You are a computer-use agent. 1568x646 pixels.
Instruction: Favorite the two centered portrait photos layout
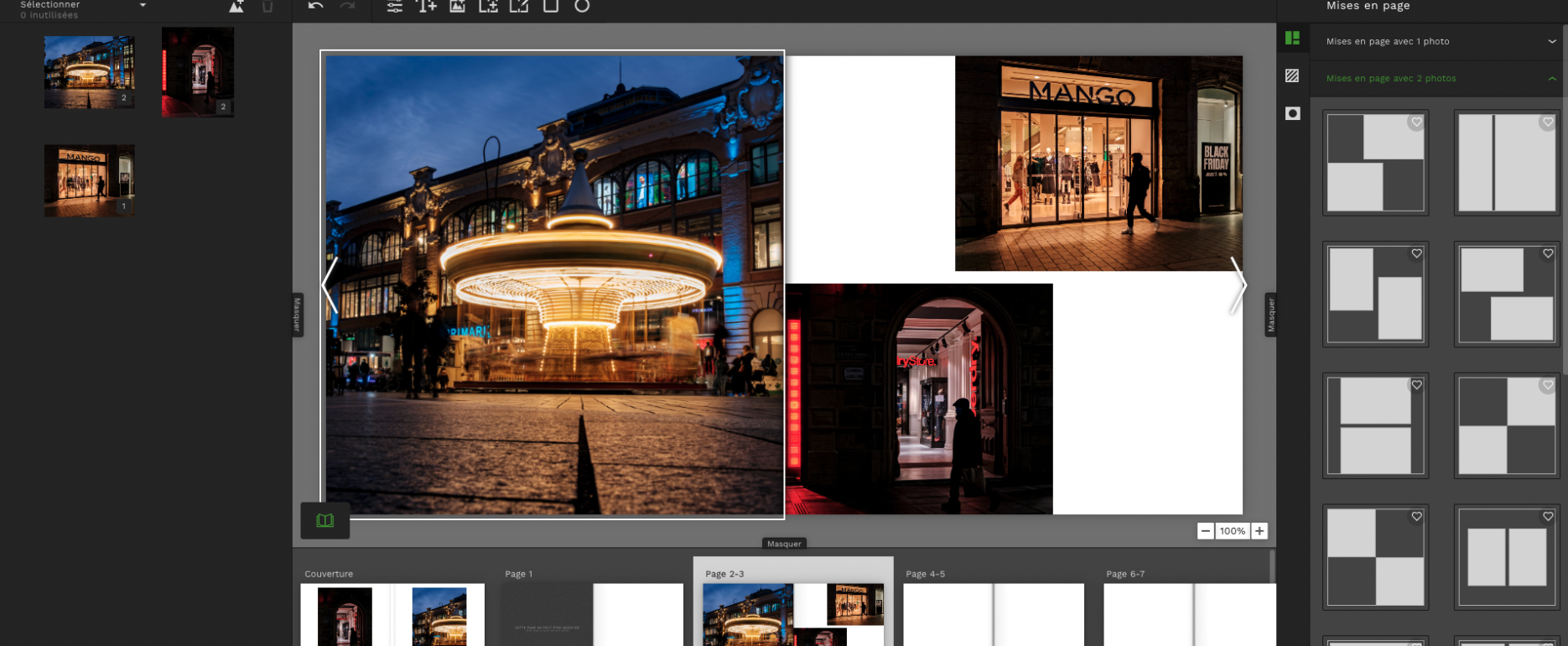click(x=1548, y=517)
